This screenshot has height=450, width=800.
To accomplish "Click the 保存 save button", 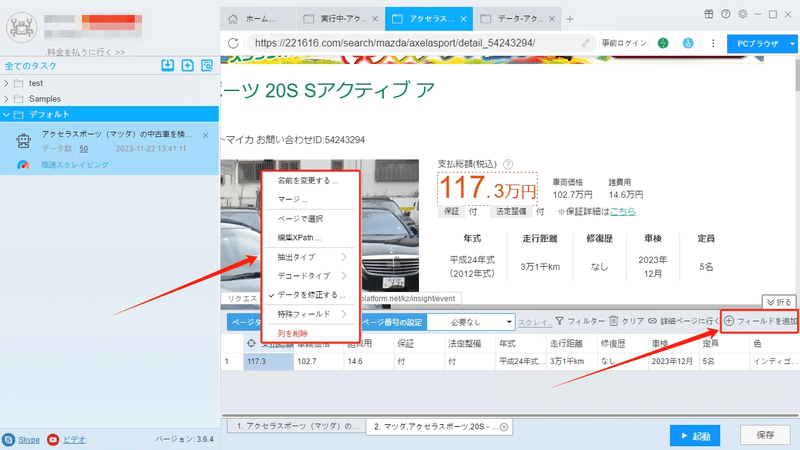I will 765,435.
